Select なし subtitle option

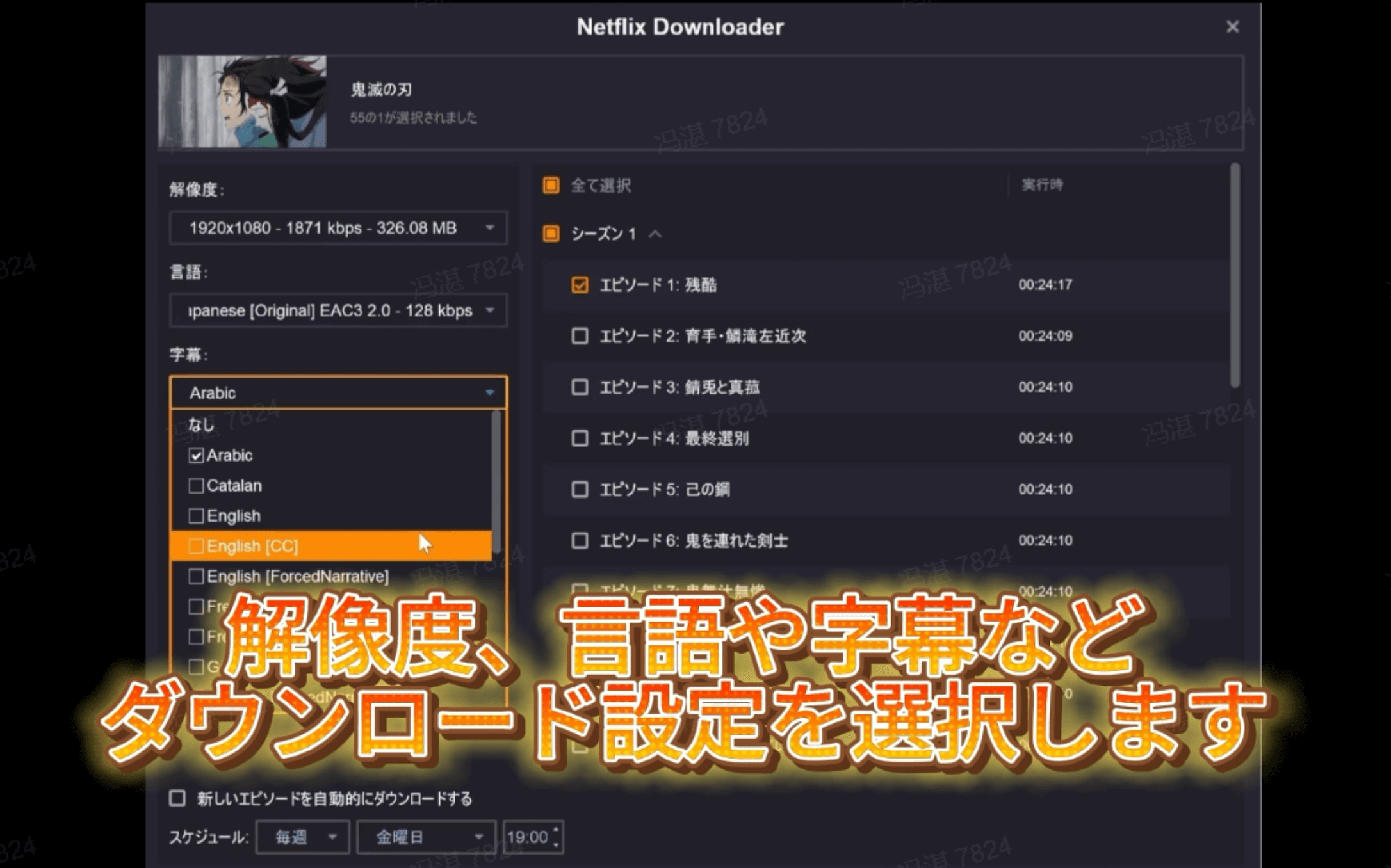pyautogui.click(x=201, y=424)
